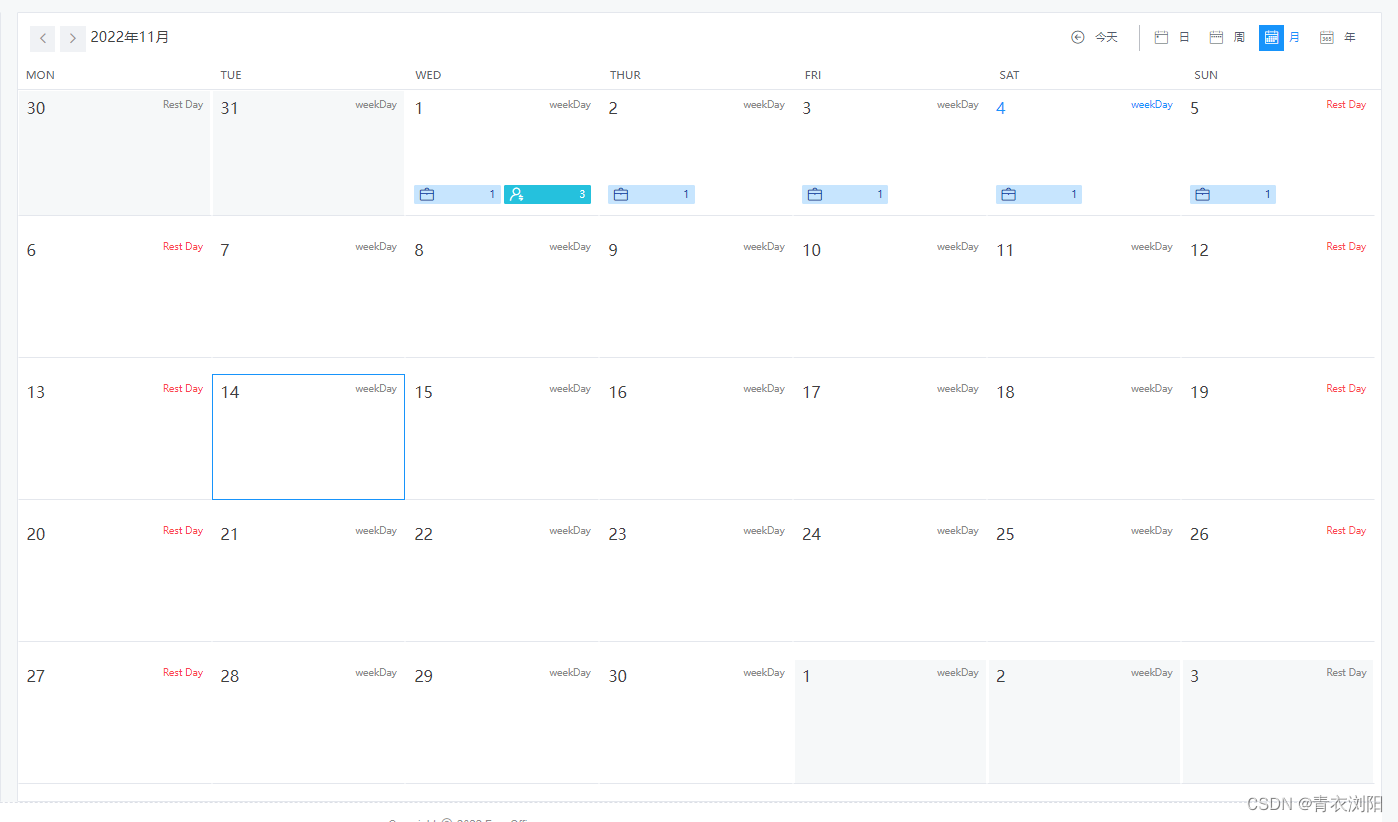Click date number 7

[x=225, y=250]
